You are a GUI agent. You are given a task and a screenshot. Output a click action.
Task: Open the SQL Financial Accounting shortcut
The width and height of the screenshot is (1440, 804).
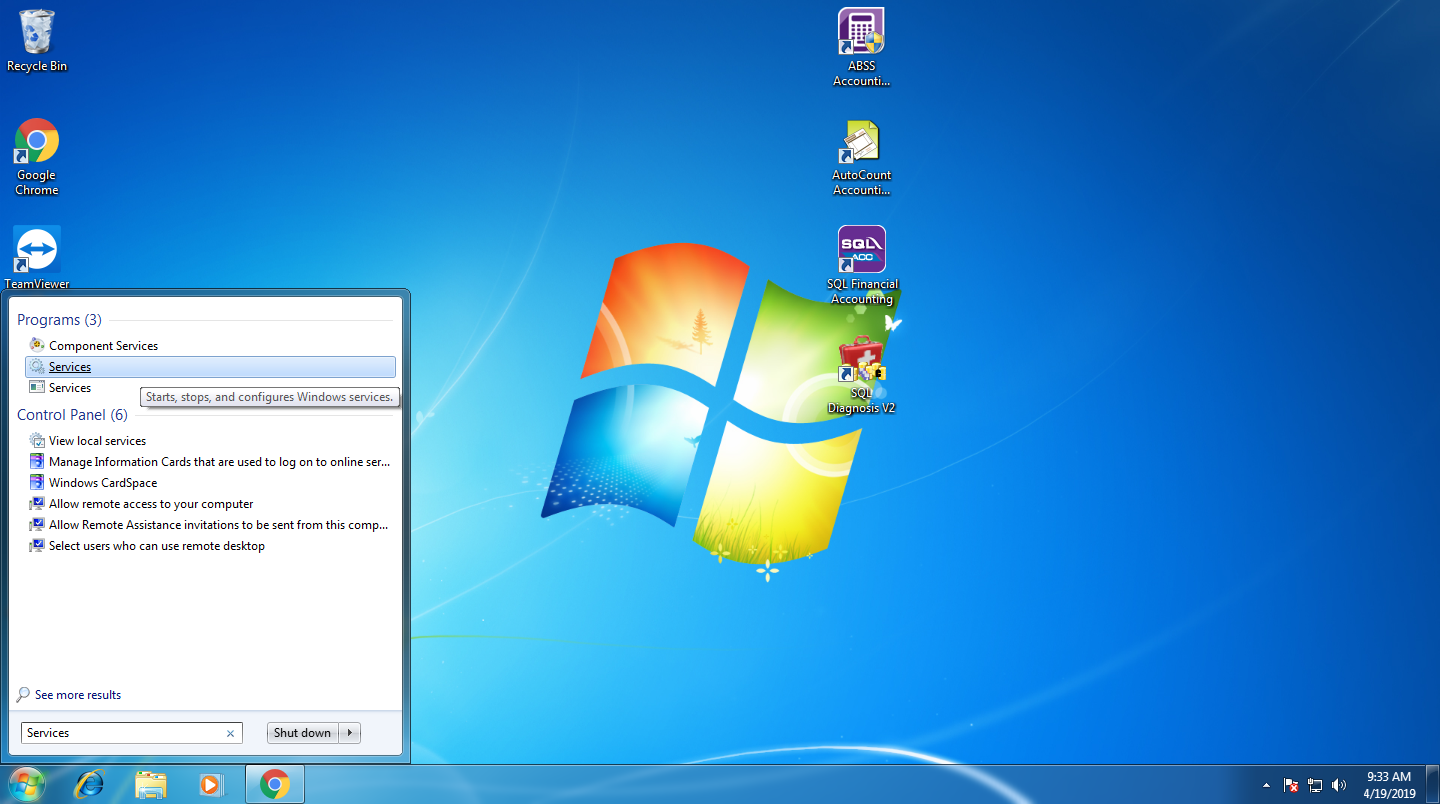pyautogui.click(x=861, y=265)
